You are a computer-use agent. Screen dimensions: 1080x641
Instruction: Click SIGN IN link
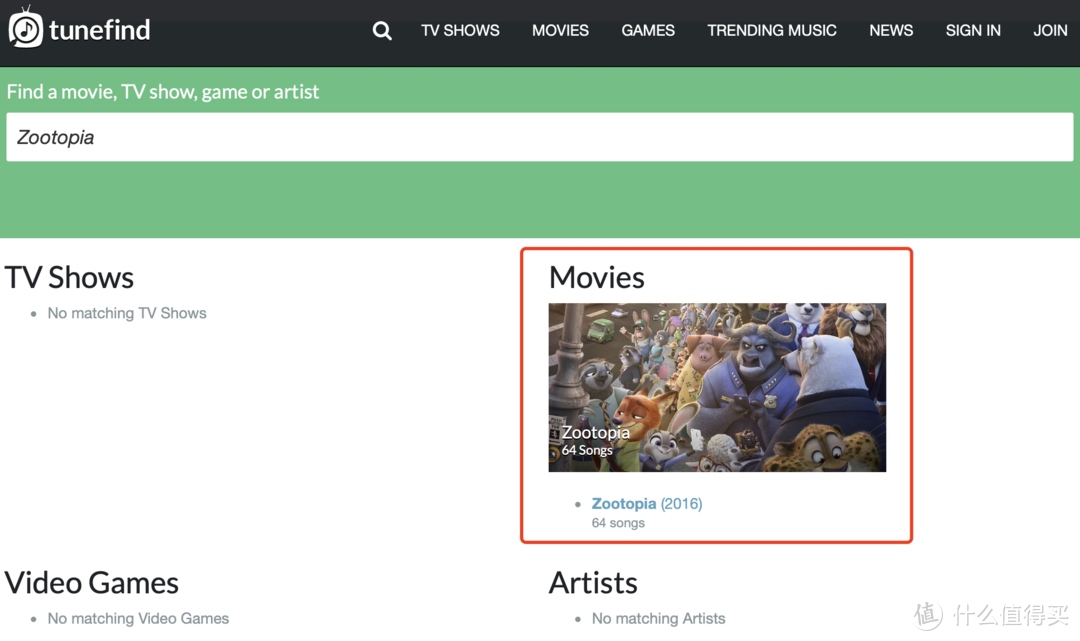click(973, 30)
